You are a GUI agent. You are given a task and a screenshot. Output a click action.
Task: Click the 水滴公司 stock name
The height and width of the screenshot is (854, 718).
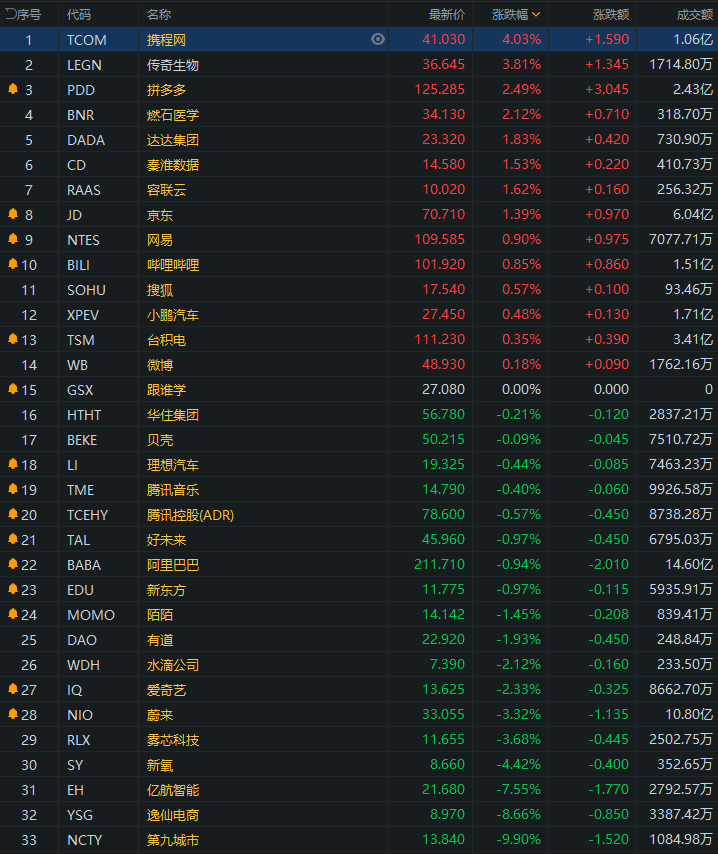(173, 666)
